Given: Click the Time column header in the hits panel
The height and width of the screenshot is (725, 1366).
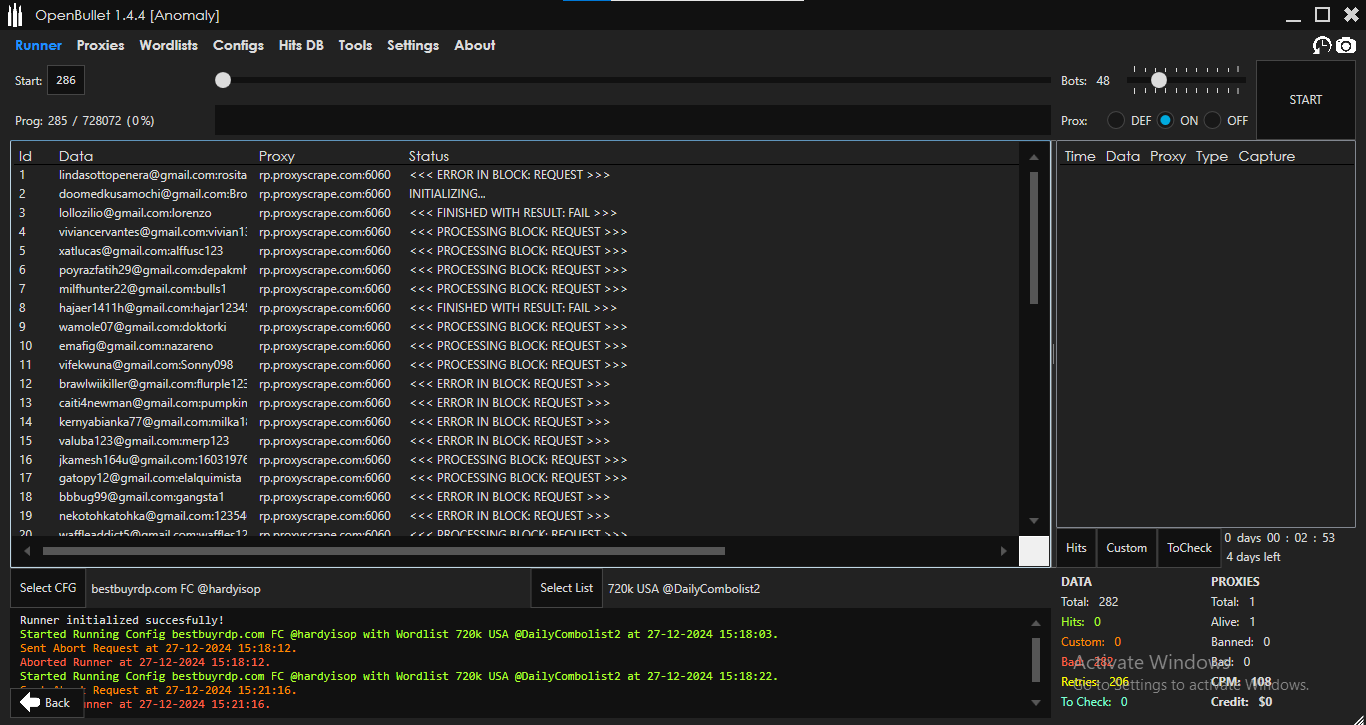Looking at the screenshot, I should click(1080, 156).
